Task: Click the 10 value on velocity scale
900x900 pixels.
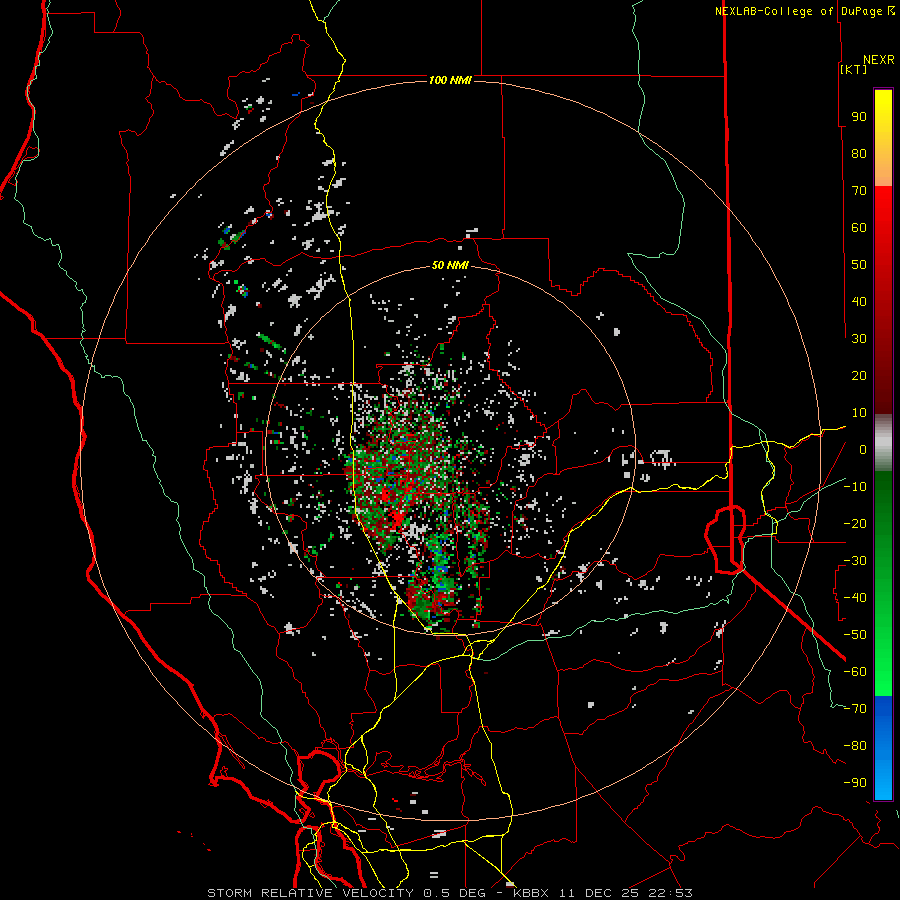Action: [x=859, y=413]
